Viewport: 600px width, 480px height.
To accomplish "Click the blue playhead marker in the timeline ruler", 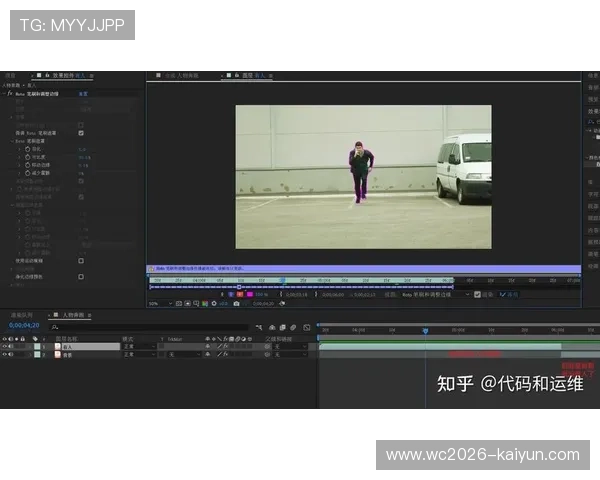I will click(425, 330).
